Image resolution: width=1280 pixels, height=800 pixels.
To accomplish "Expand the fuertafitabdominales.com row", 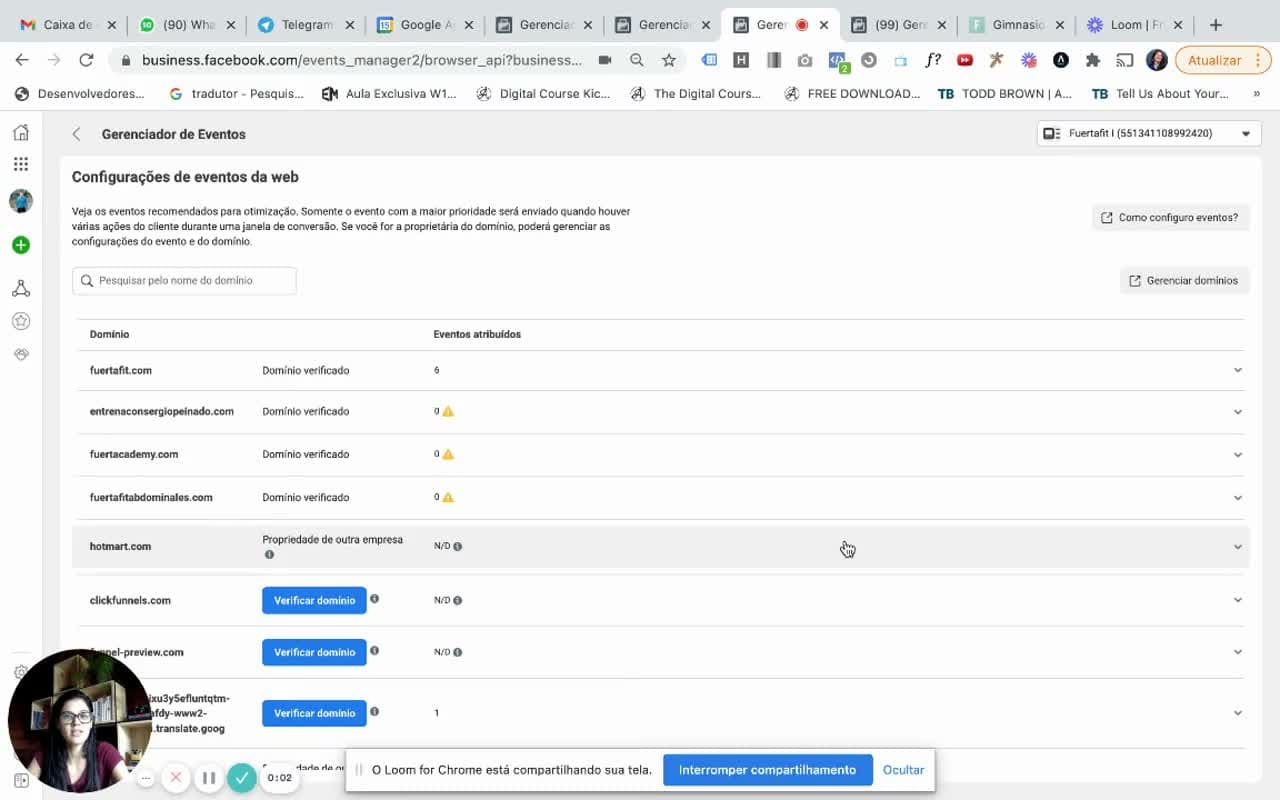I will tap(1238, 498).
